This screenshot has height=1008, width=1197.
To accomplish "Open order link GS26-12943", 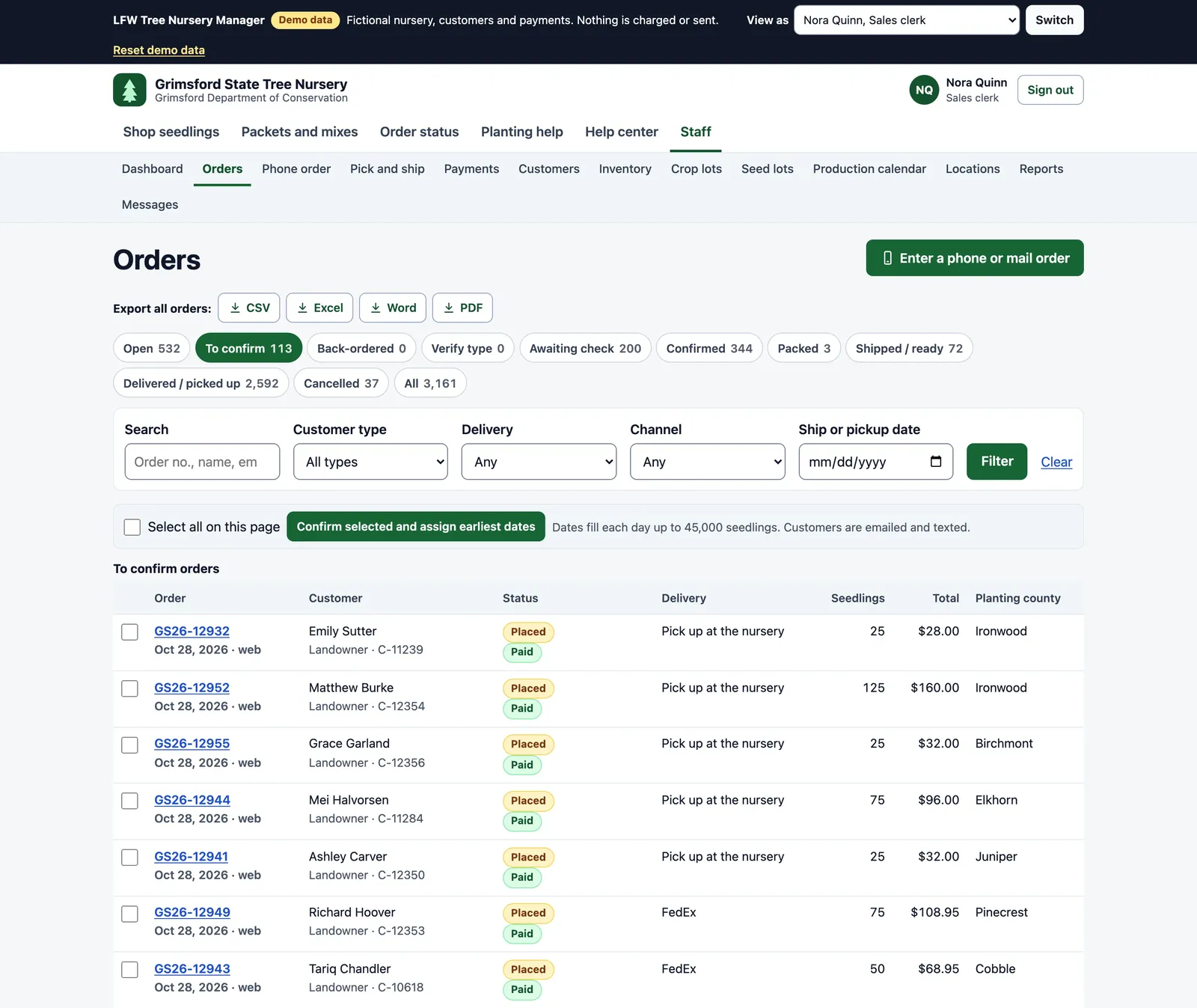I will tap(192, 969).
